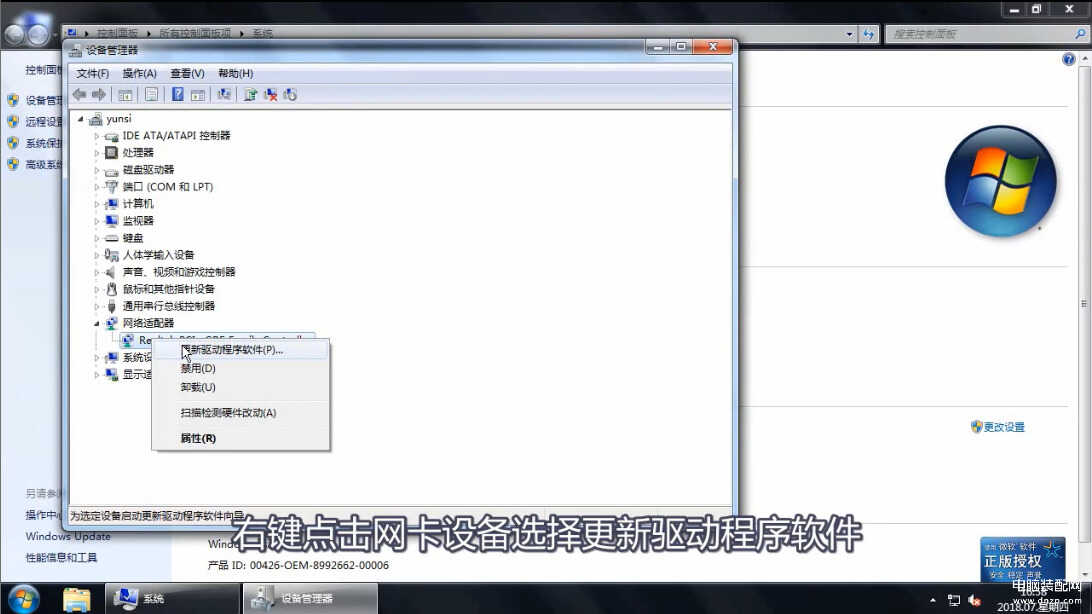Choose 扫描检测硬件改动(A) in context menu

pyautogui.click(x=240, y=413)
